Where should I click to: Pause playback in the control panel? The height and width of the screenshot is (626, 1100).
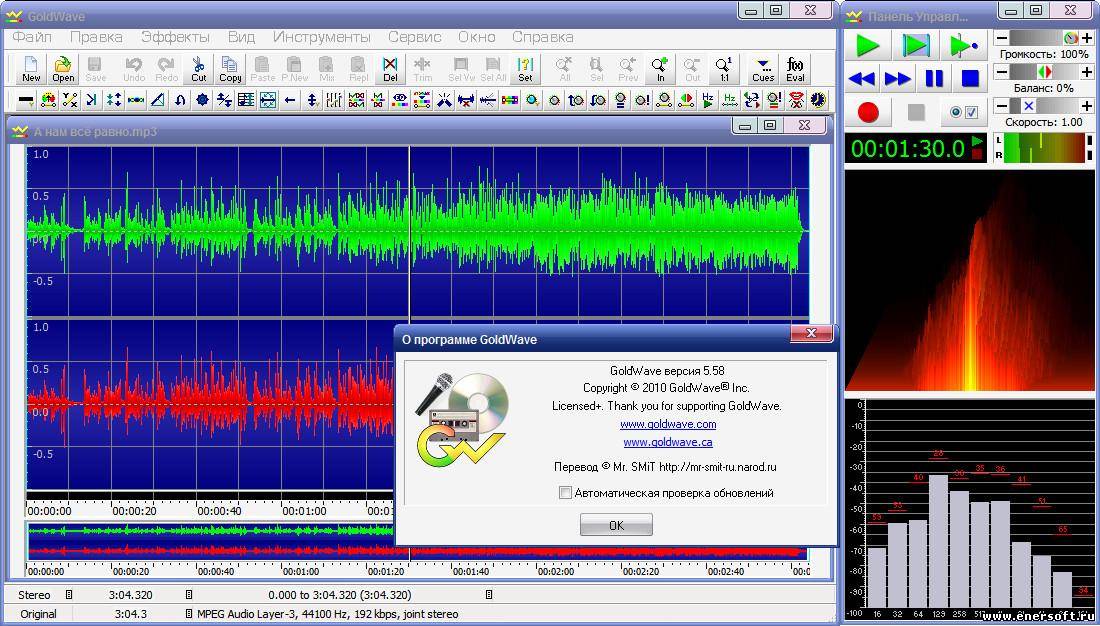pyautogui.click(x=934, y=79)
